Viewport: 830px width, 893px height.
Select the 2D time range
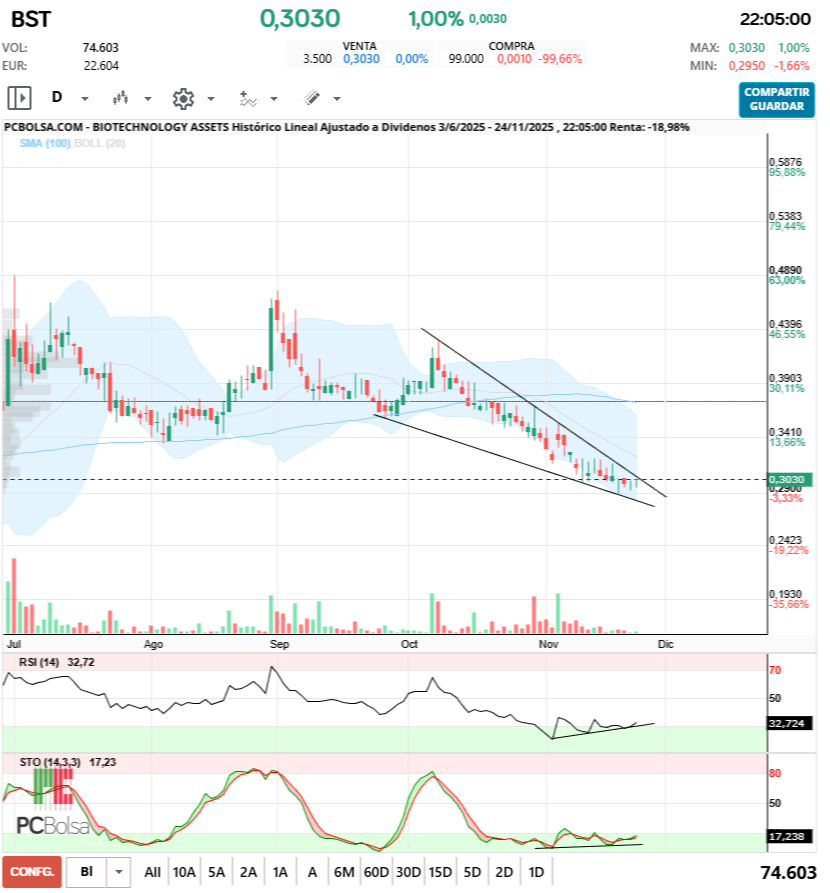coord(504,872)
